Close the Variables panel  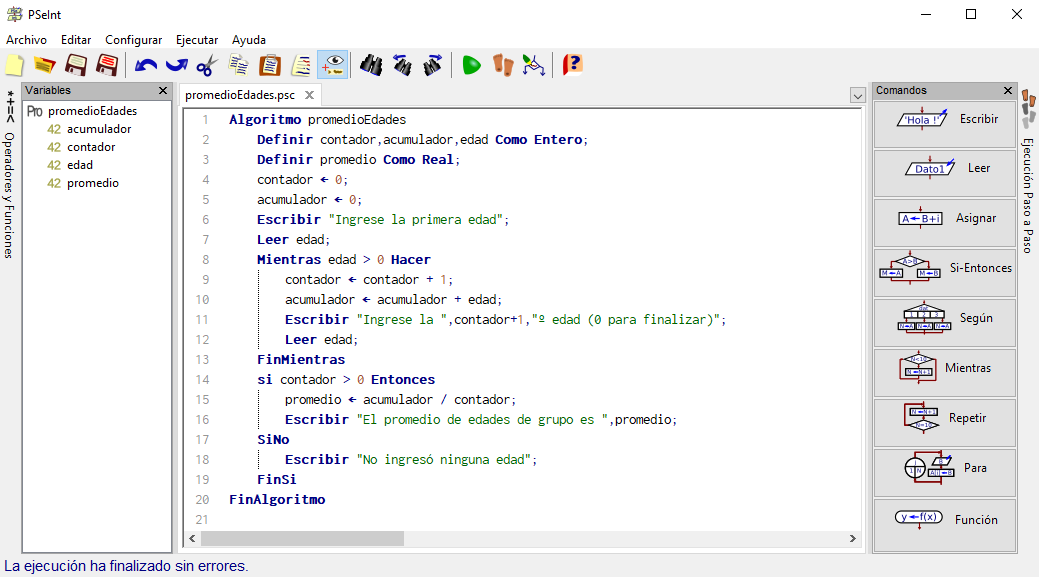(x=163, y=90)
